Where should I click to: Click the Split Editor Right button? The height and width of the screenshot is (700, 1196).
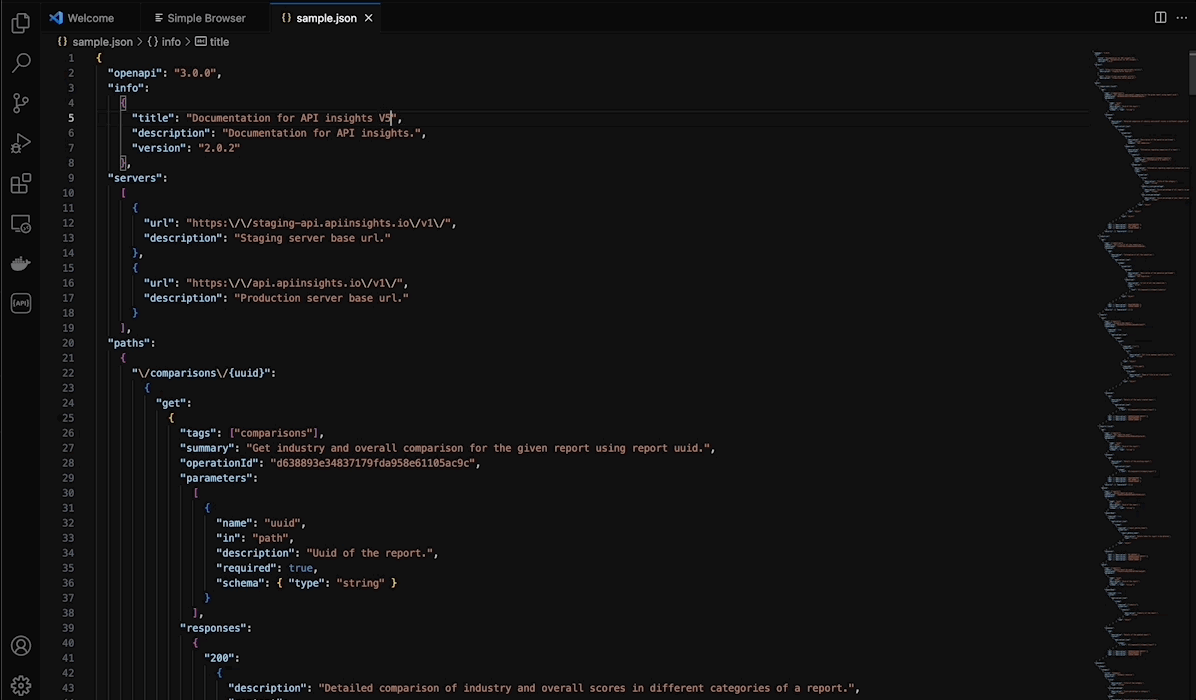click(1160, 17)
